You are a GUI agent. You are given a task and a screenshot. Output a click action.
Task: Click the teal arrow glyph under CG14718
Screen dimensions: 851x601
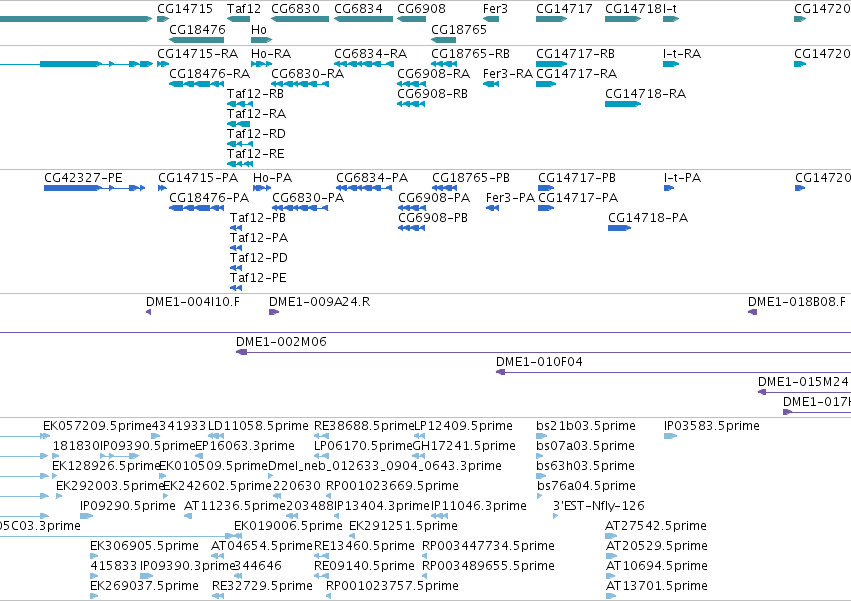click(623, 19)
